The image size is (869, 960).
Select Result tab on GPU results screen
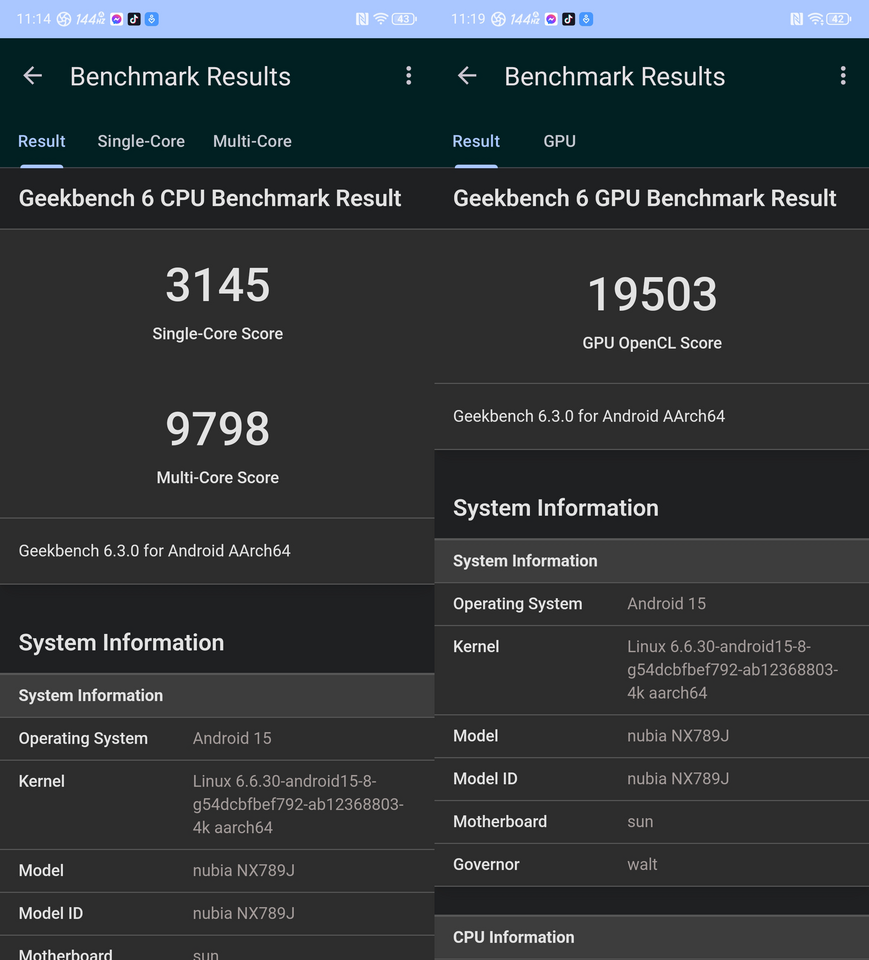tap(476, 141)
